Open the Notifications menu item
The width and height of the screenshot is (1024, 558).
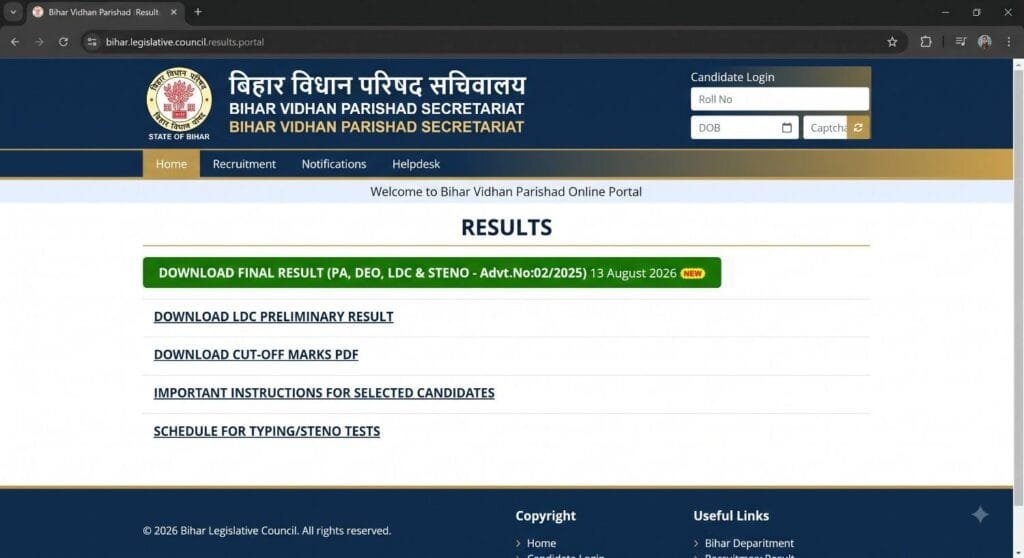click(334, 164)
